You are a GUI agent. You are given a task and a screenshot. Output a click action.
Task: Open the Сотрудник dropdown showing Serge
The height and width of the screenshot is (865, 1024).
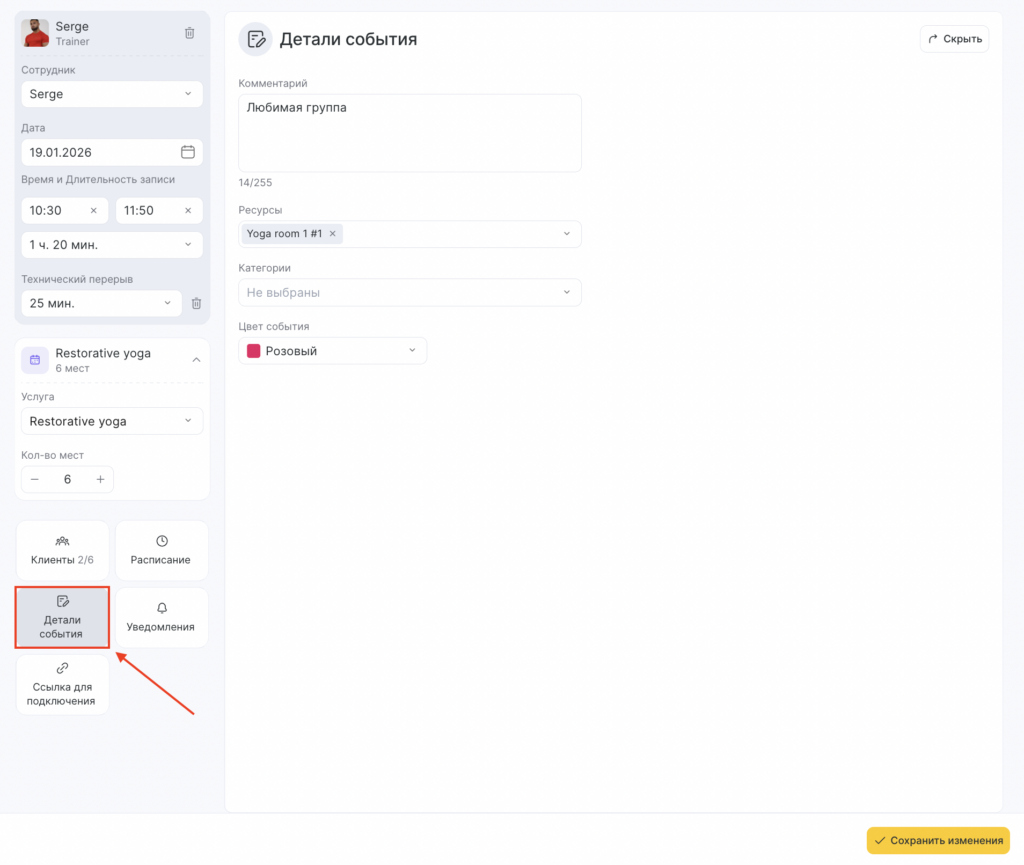pyautogui.click(x=112, y=94)
